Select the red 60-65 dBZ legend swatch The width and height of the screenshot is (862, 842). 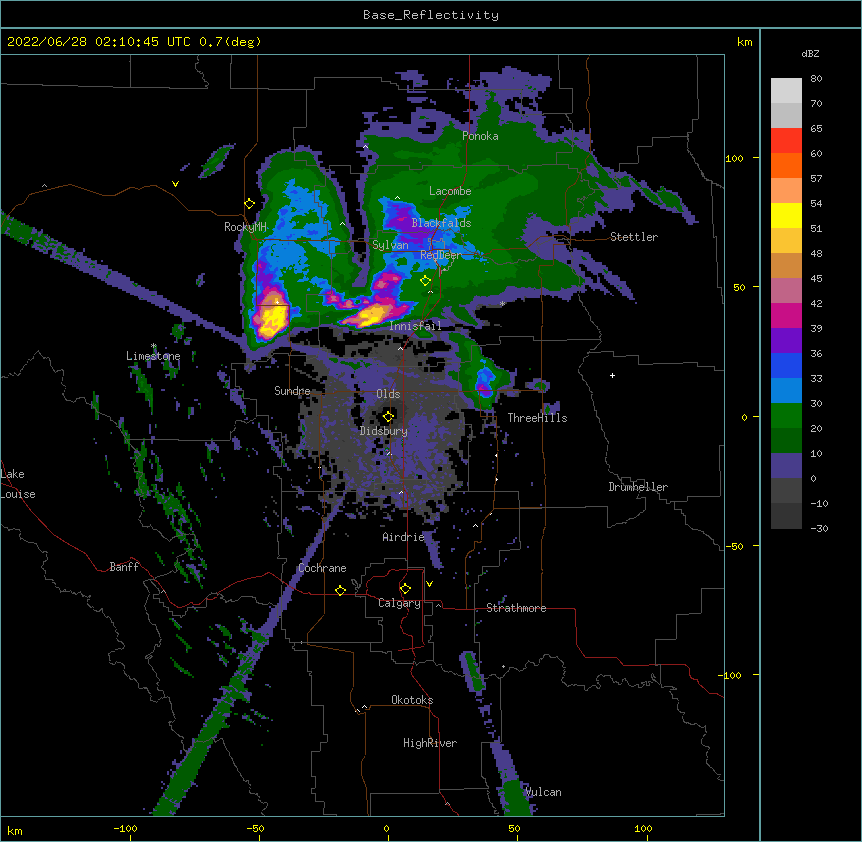(x=786, y=141)
